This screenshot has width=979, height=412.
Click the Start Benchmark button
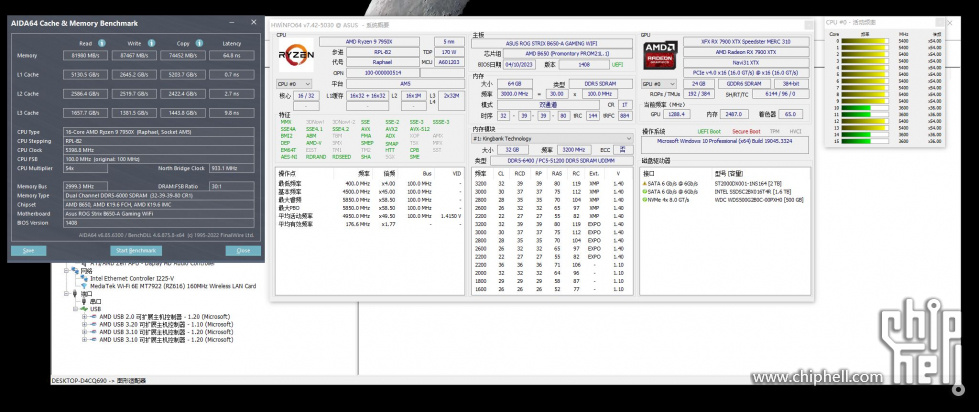(x=136, y=250)
